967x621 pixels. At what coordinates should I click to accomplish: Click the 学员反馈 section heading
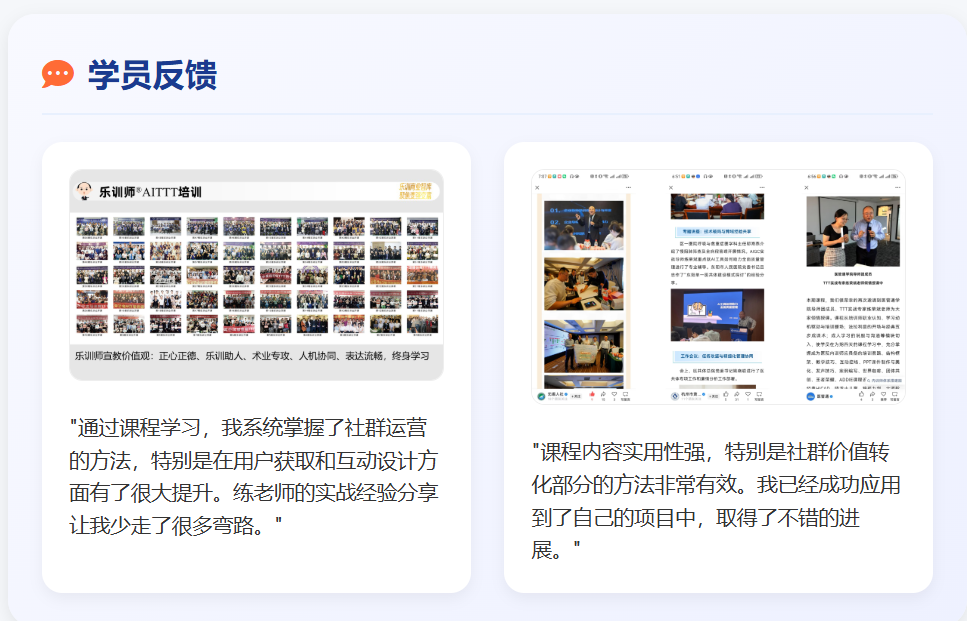152,75
